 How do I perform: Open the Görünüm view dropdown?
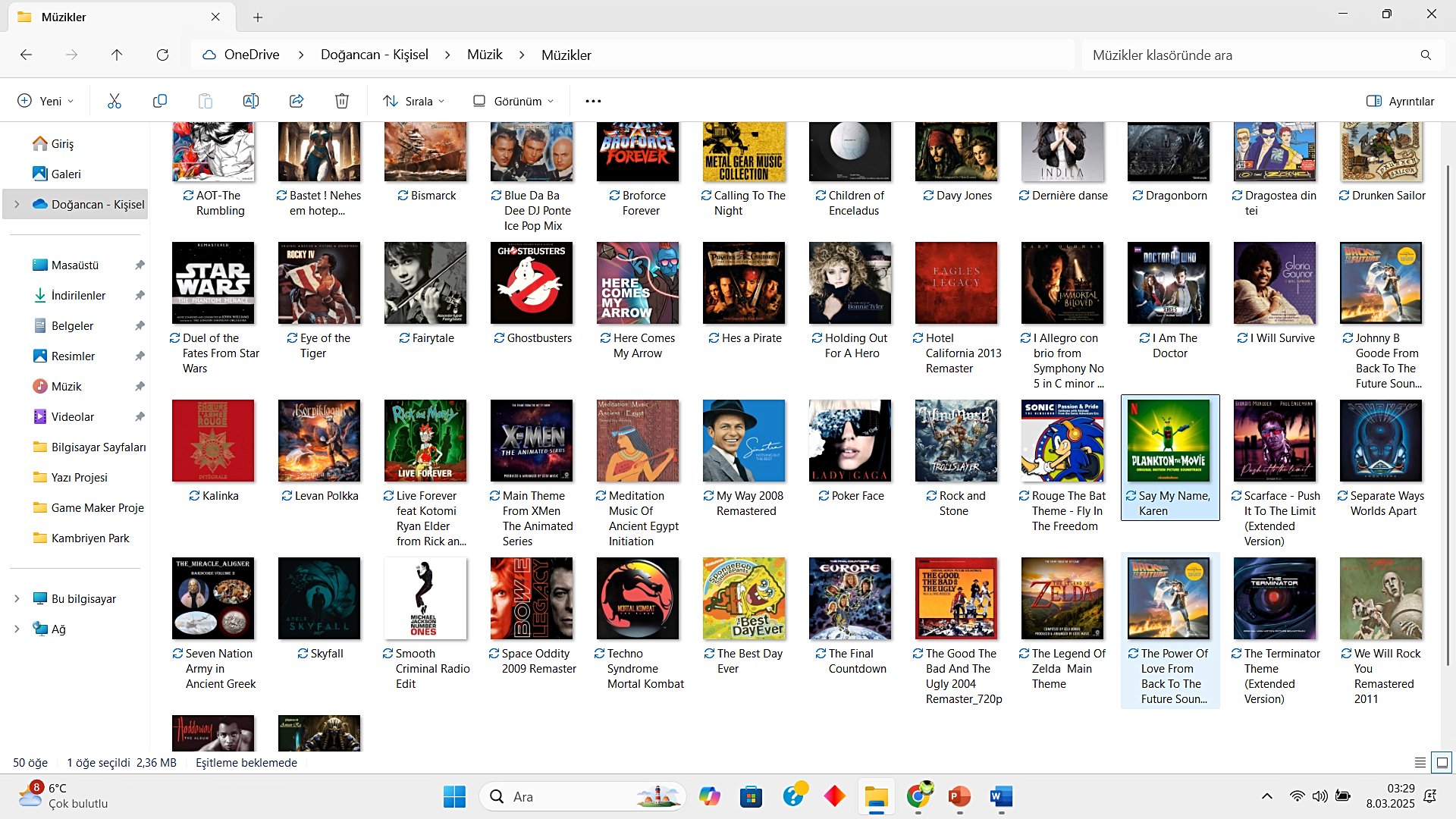[513, 101]
